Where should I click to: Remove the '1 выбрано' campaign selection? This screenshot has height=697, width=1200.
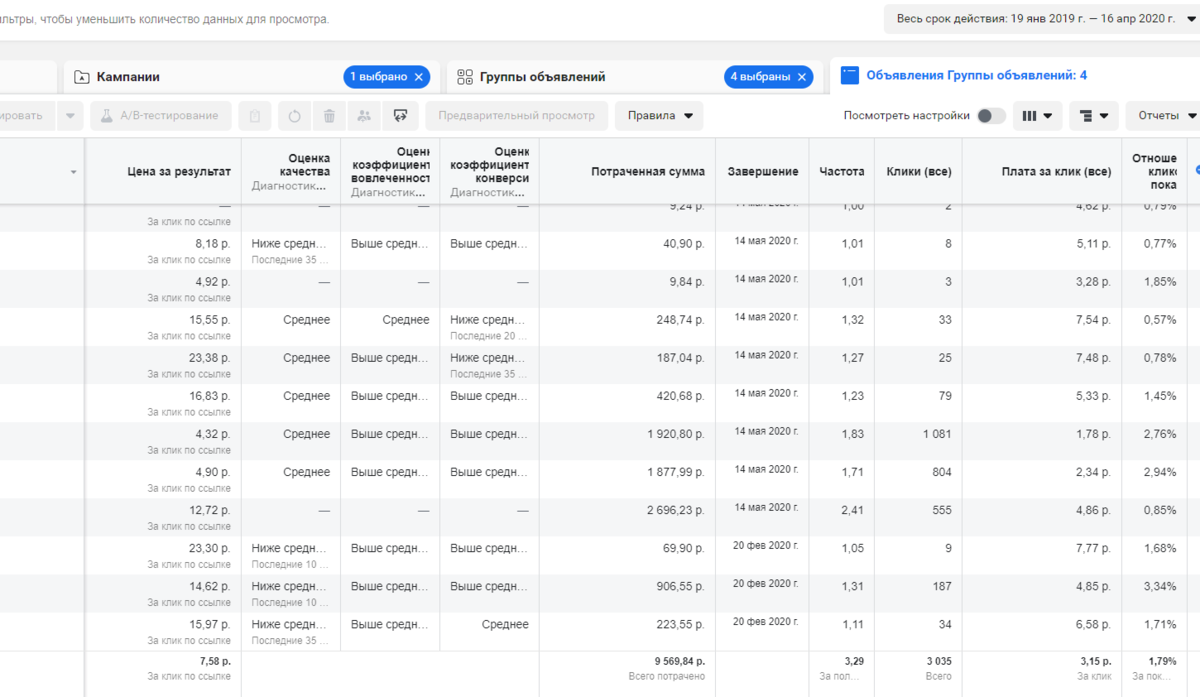point(419,77)
